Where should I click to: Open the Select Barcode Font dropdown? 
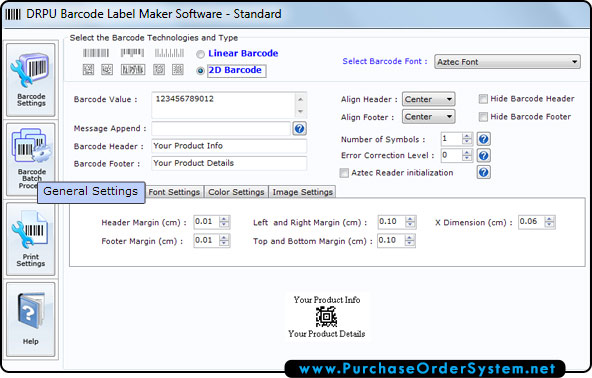(507, 62)
